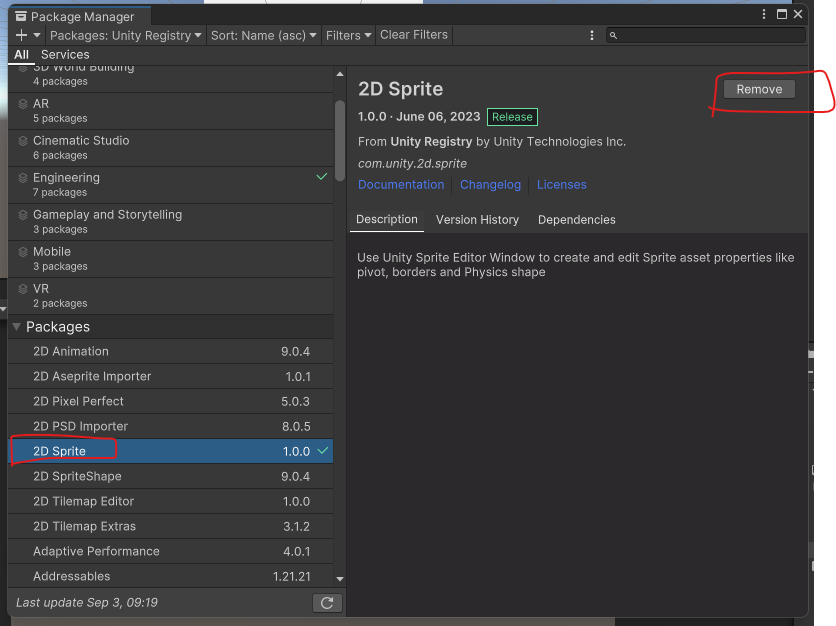Select the Addressables package
Image resolution: width=836 pixels, height=626 pixels.
click(171, 576)
